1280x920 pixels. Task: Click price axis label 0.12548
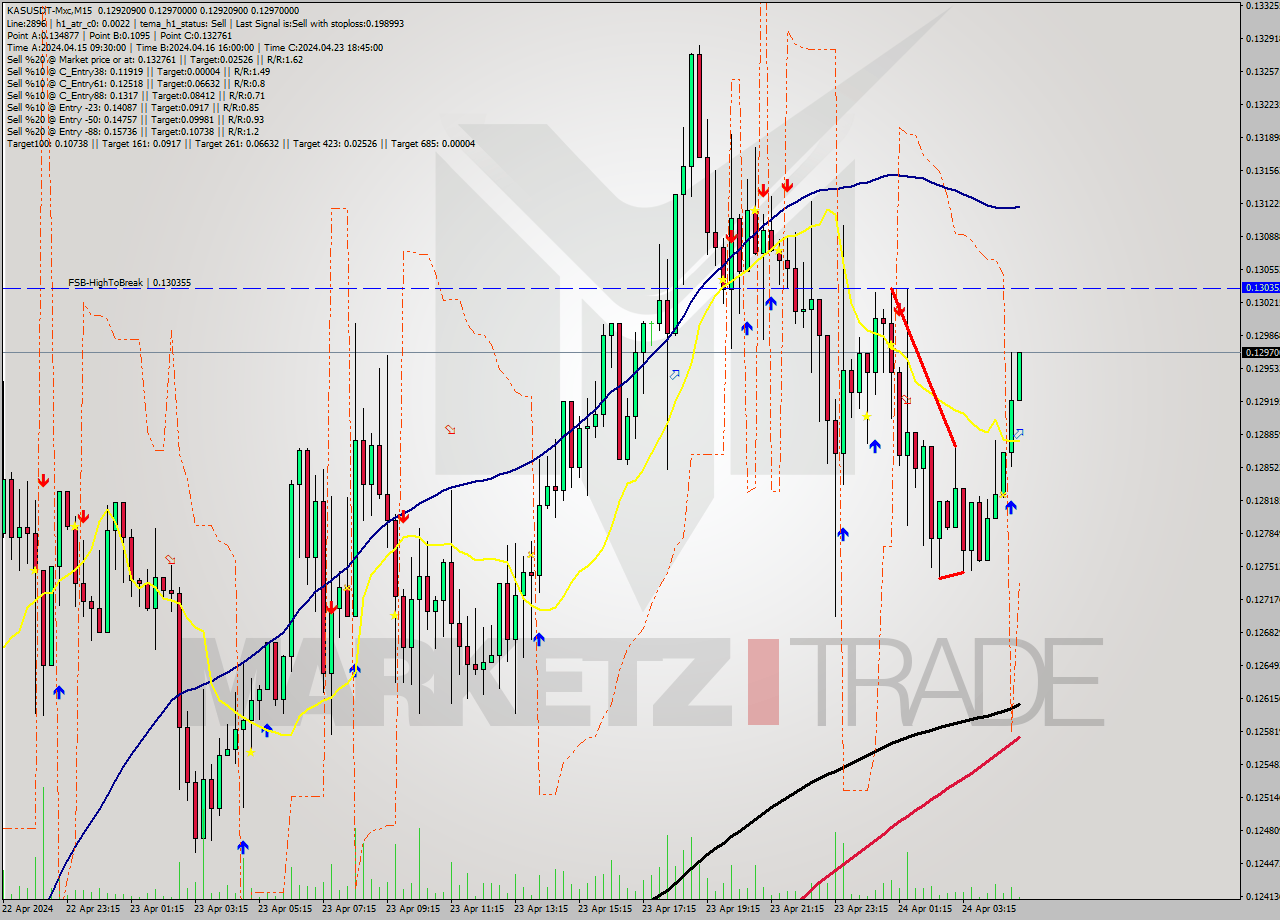click(1261, 764)
